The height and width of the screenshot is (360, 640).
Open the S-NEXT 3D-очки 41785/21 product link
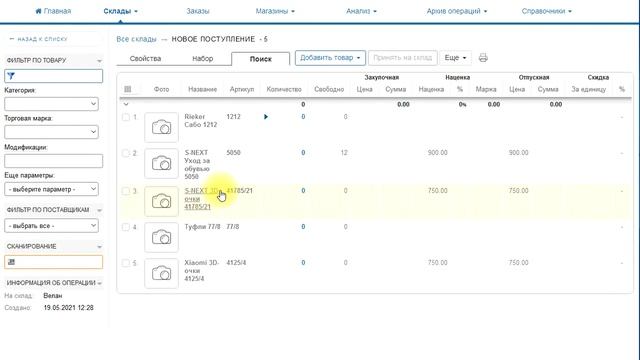(x=202, y=199)
